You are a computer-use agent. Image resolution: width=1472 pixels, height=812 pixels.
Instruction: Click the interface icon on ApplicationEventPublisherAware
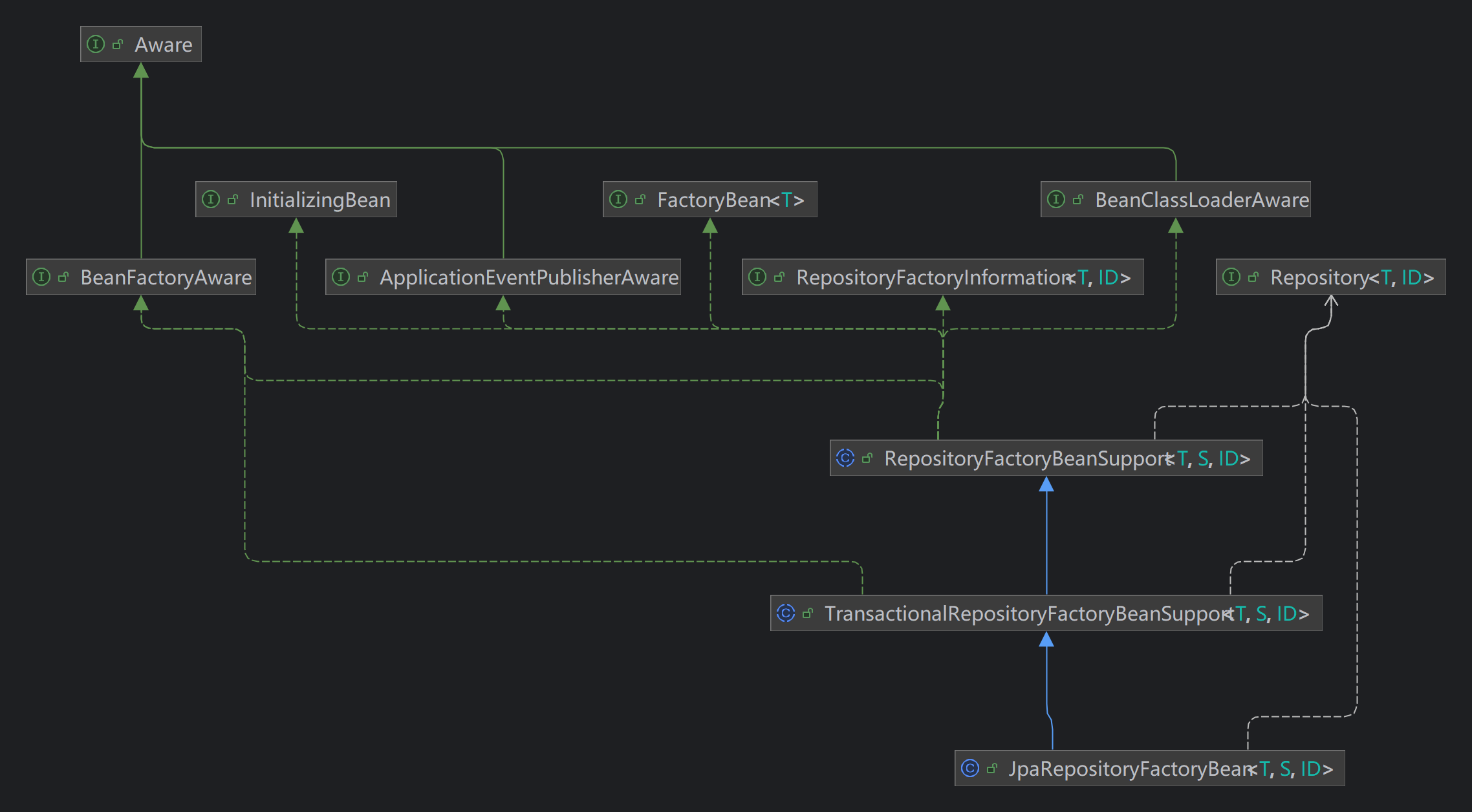pos(341,277)
